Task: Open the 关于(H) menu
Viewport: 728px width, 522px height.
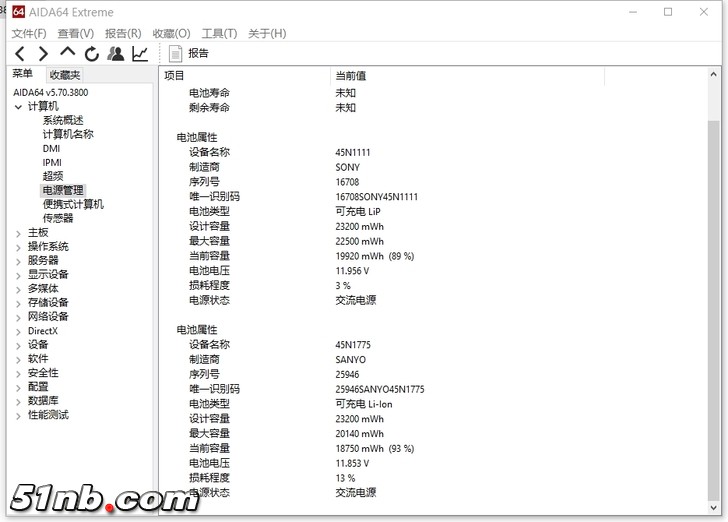Action: [x=267, y=33]
